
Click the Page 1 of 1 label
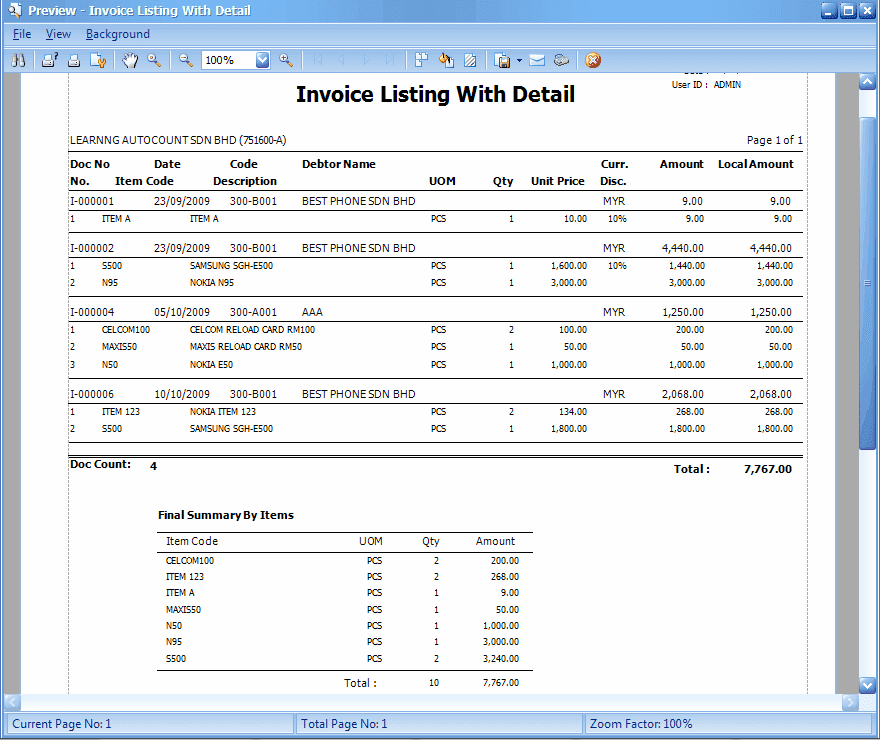pos(774,140)
